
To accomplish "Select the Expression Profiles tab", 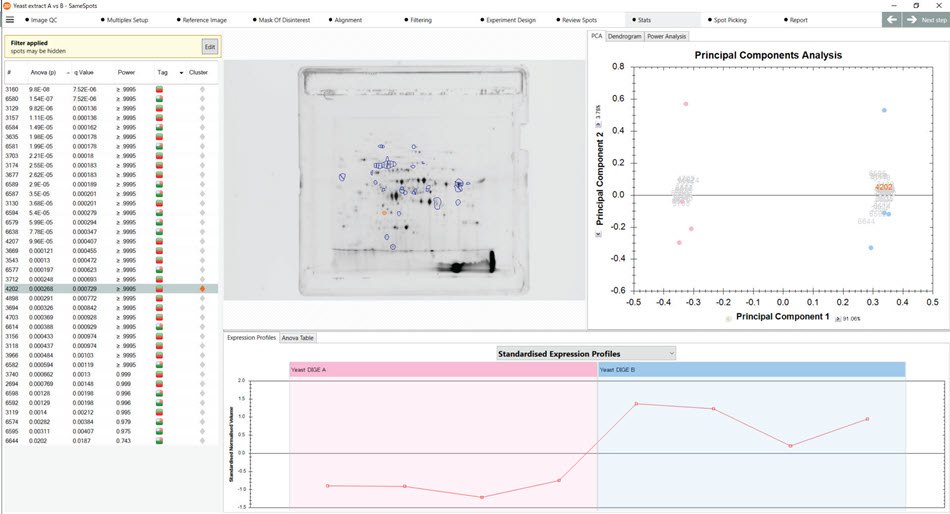I will click(251, 338).
